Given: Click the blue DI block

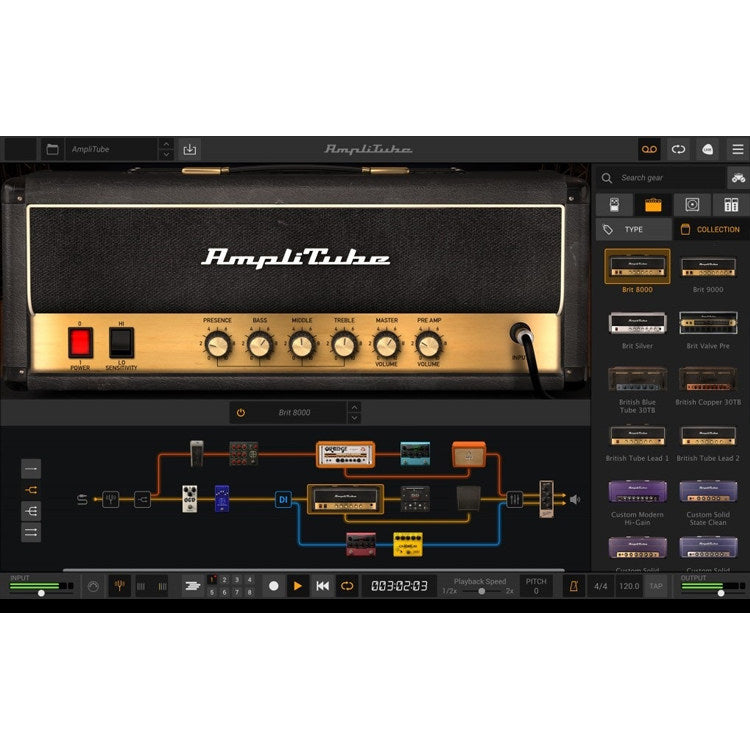Looking at the screenshot, I should pos(283,500).
